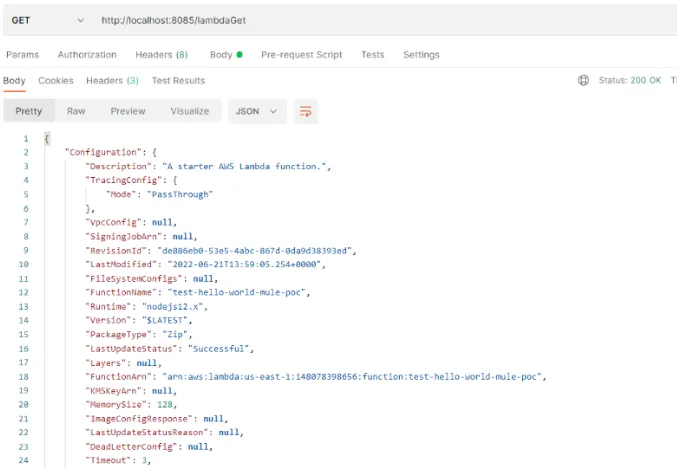This screenshot has width=677, height=469.
Task: Select the response Headers (3) tab
Action: click(112, 81)
